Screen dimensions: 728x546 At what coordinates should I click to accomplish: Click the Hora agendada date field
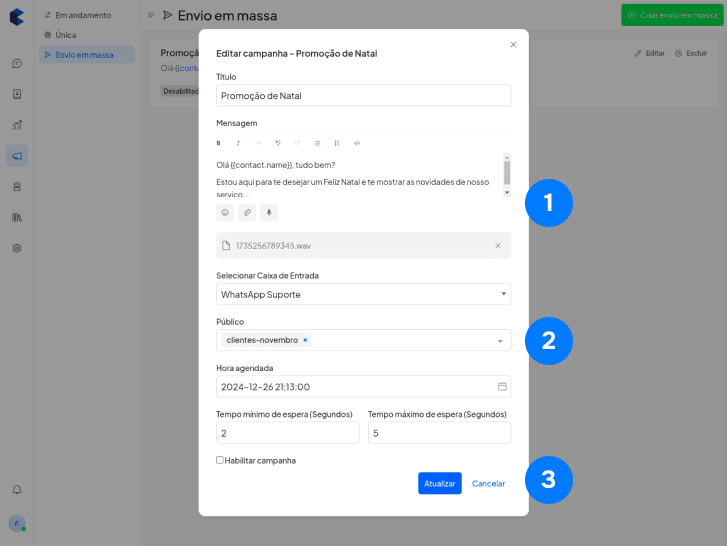[x=364, y=387]
